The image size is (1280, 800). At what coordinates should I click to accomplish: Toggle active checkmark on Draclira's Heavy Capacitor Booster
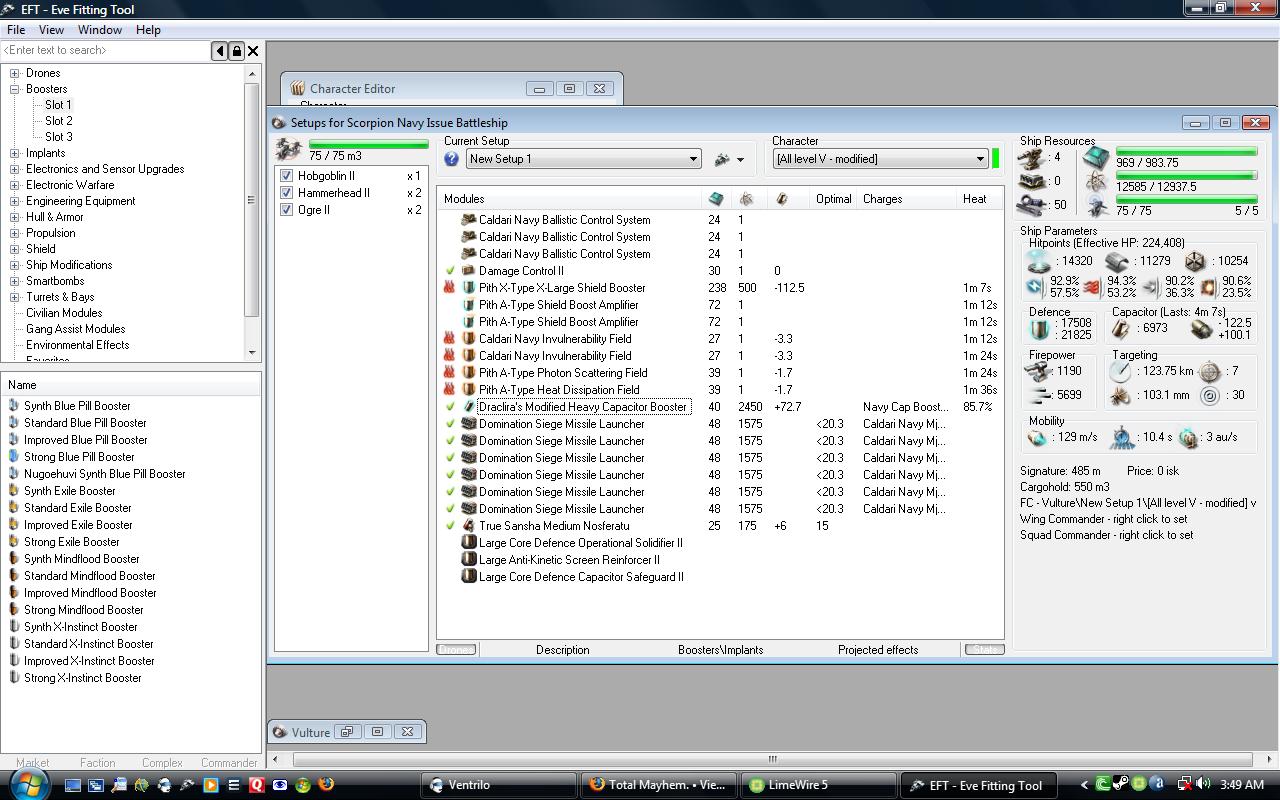450,407
